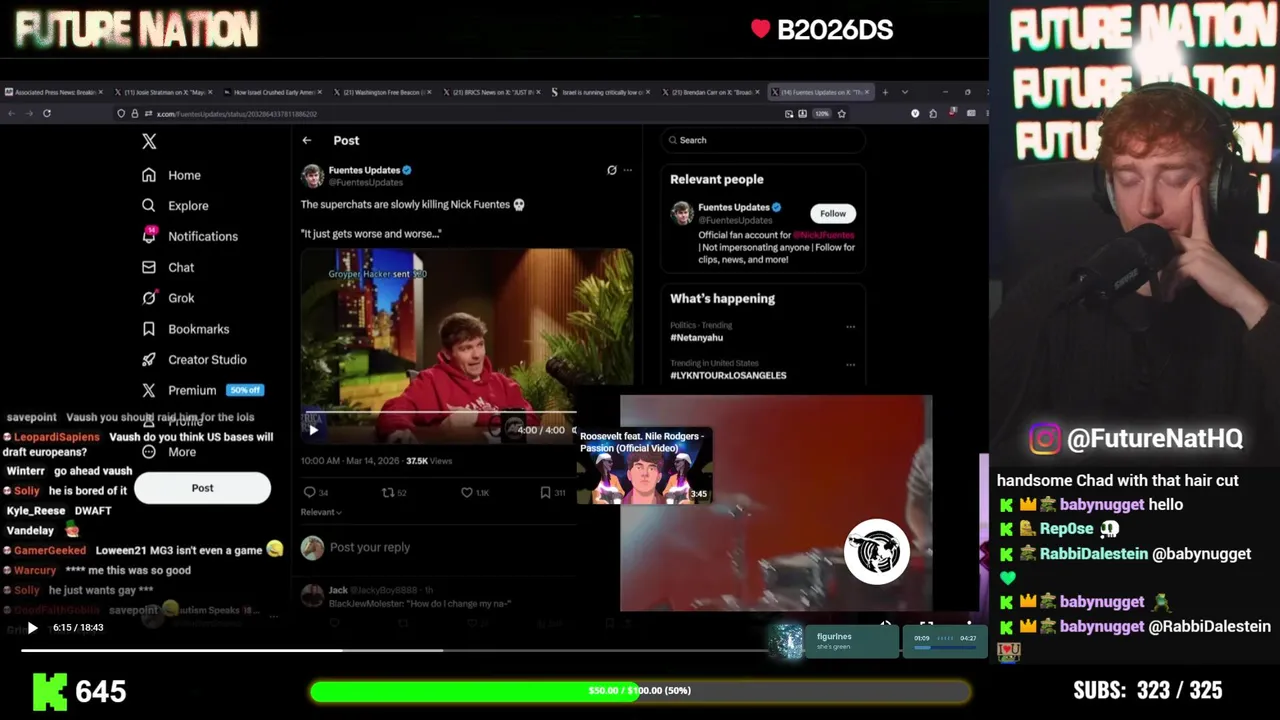This screenshot has height=720, width=1280.
Task: Open Notifications in the X sidebar
Action: click(x=190, y=236)
